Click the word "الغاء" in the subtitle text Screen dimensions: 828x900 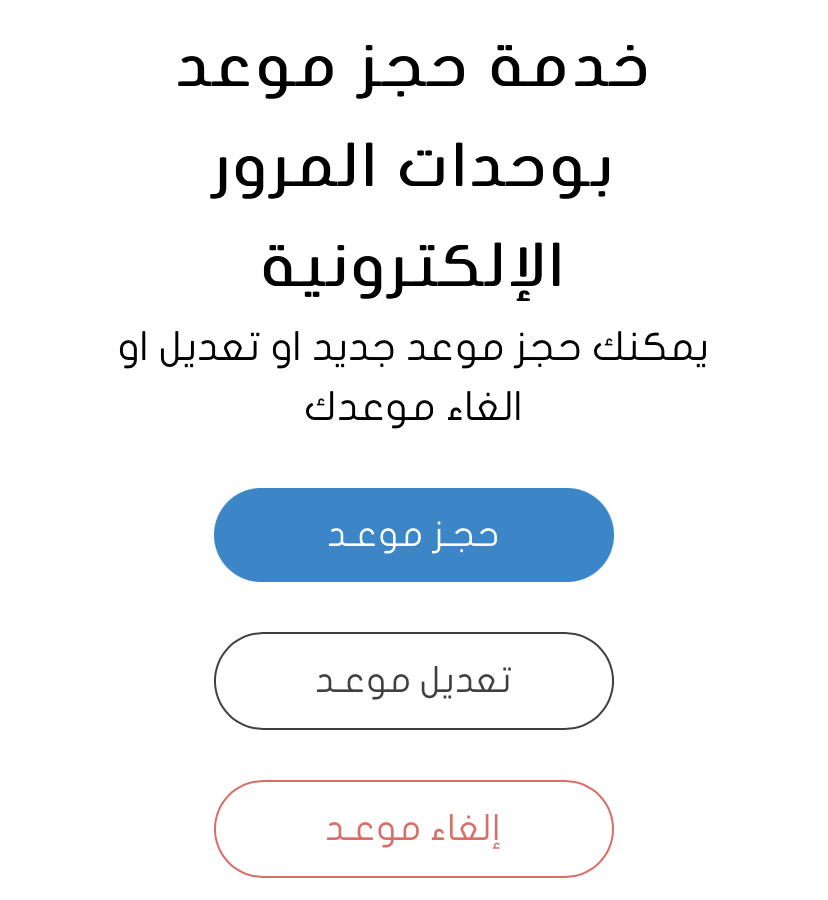[x=483, y=407]
